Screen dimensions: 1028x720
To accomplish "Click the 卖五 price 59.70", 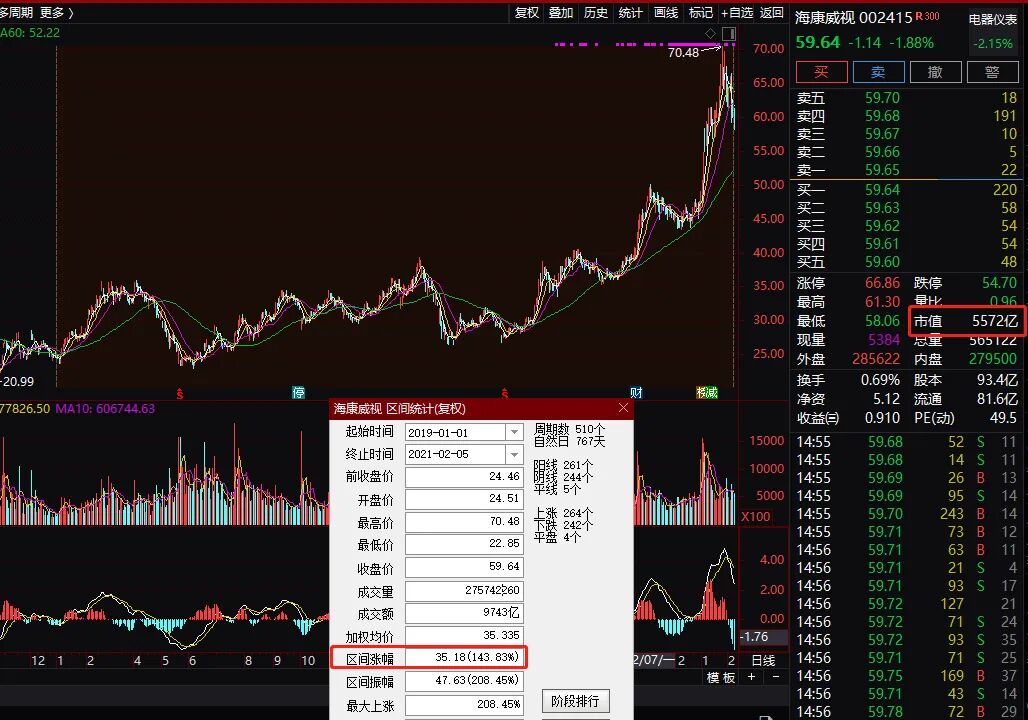I will tap(882, 98).
